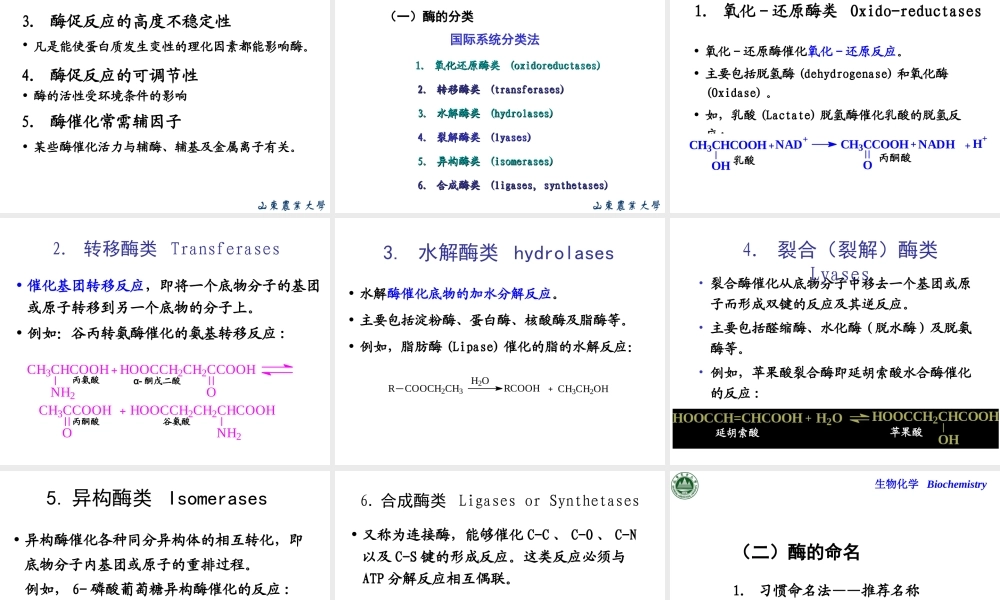Expand item "1. 习惯命名法——推荐名称"

(x=825, y=592)
